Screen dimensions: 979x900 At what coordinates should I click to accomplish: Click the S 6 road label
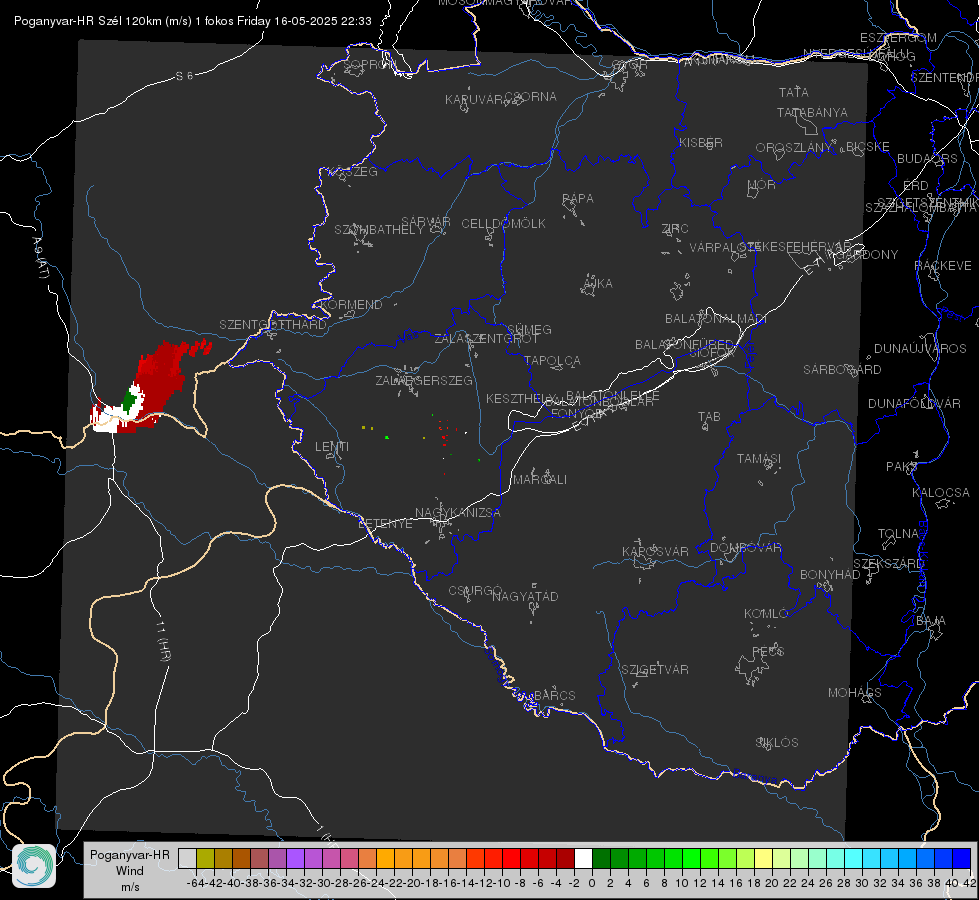pos(184,76)
